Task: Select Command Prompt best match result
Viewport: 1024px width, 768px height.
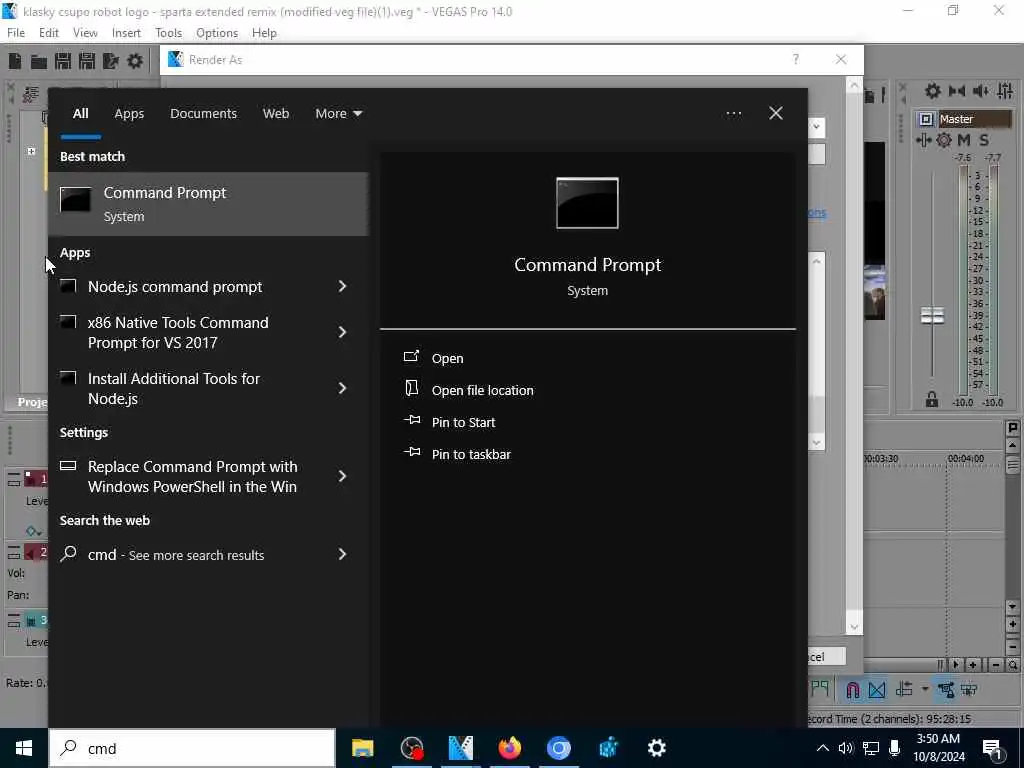Action: pos(208,204)
